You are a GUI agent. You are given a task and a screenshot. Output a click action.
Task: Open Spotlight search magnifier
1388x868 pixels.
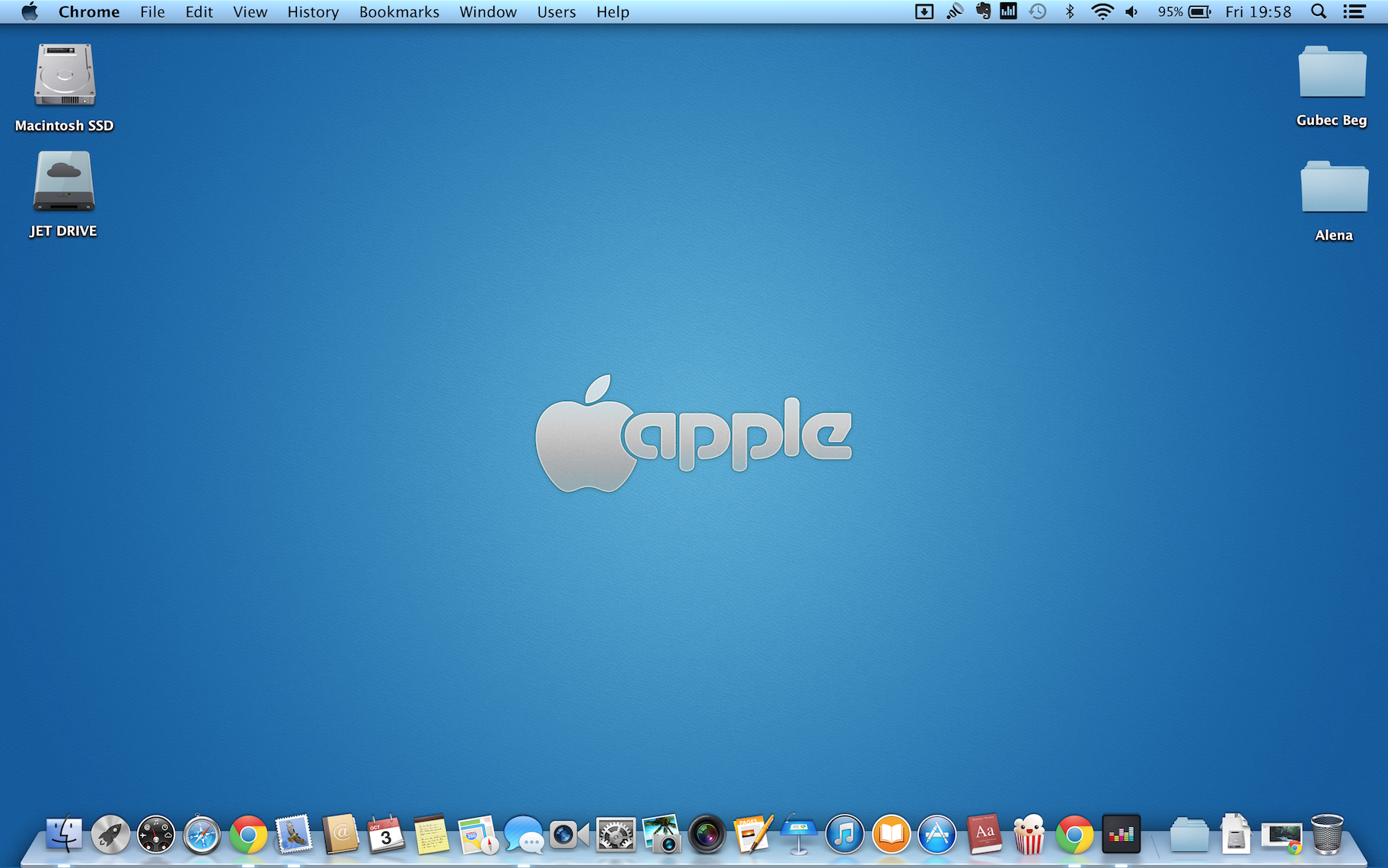[1319, 11]
